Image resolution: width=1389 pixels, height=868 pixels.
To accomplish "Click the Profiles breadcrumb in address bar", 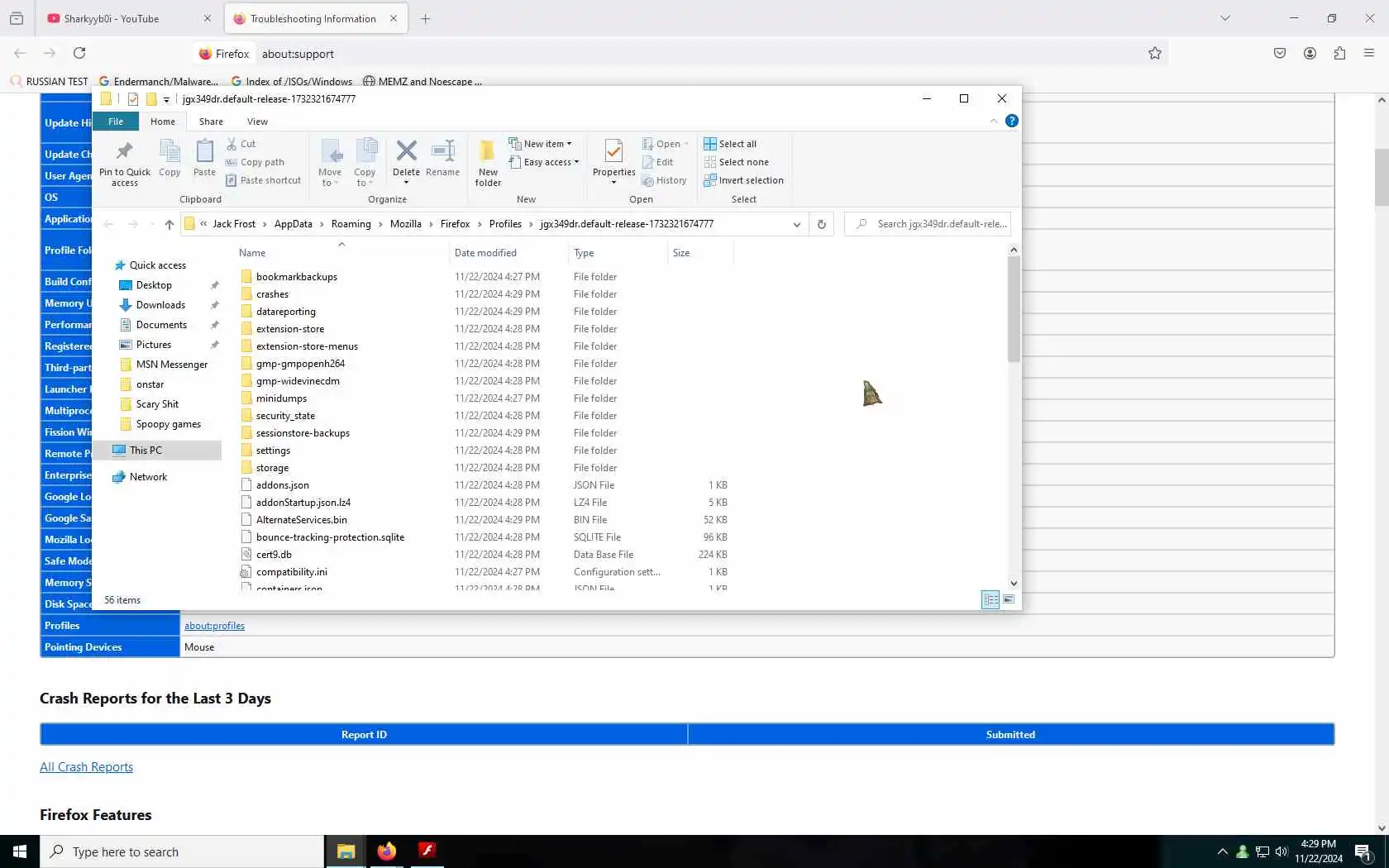I will [x=505, y=224].
